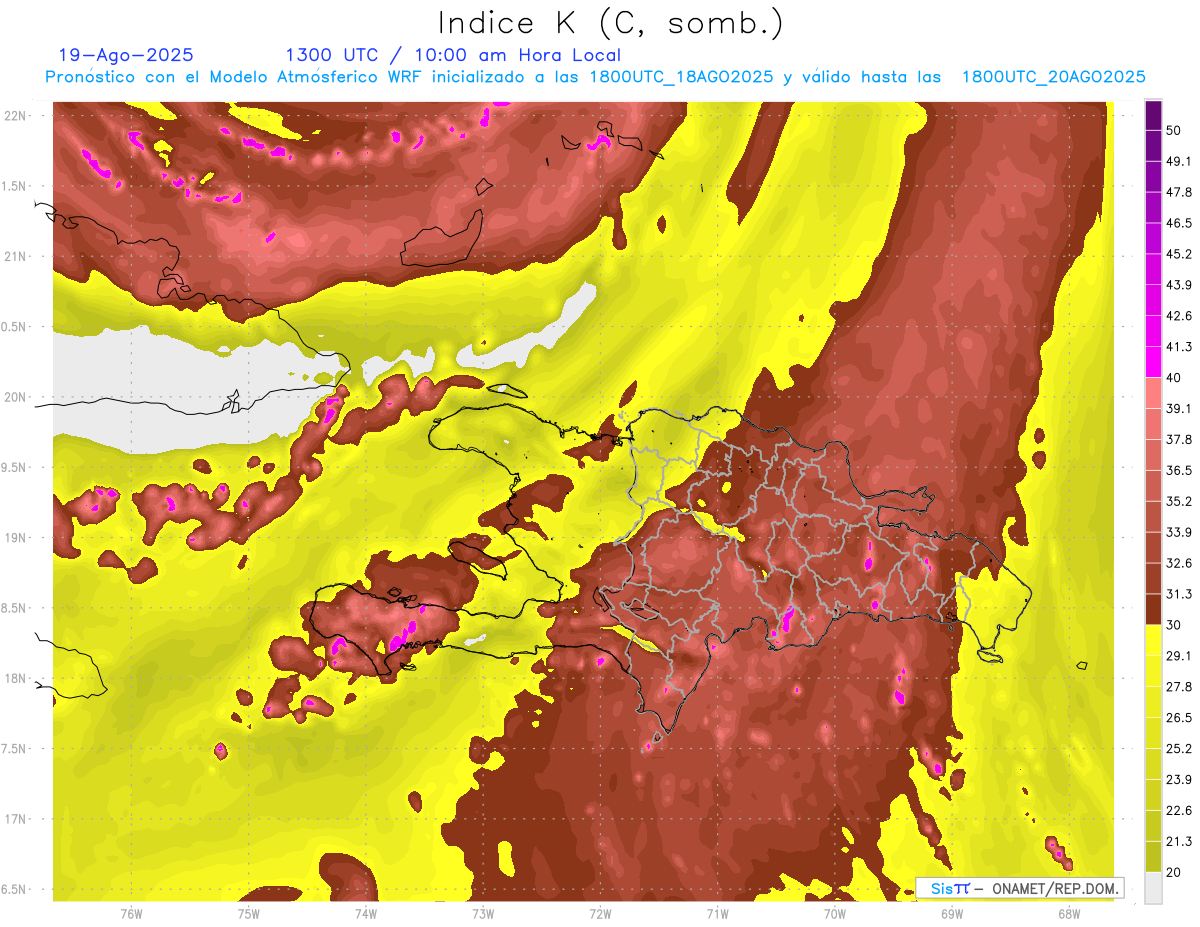Viewport: 1200px width, 927px height.
Task: Click the 73W longitude label
Action: 482,913
